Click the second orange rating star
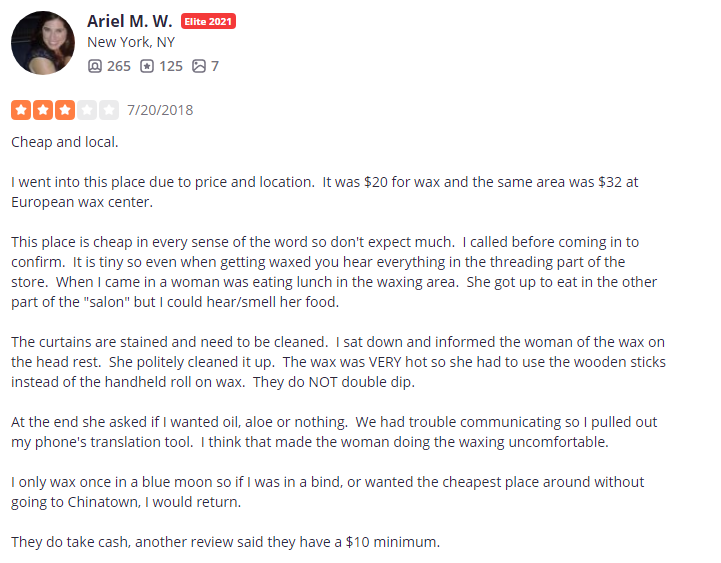This screenshot has height=563, width=721. pyautogui.click(x=42, y=109)
